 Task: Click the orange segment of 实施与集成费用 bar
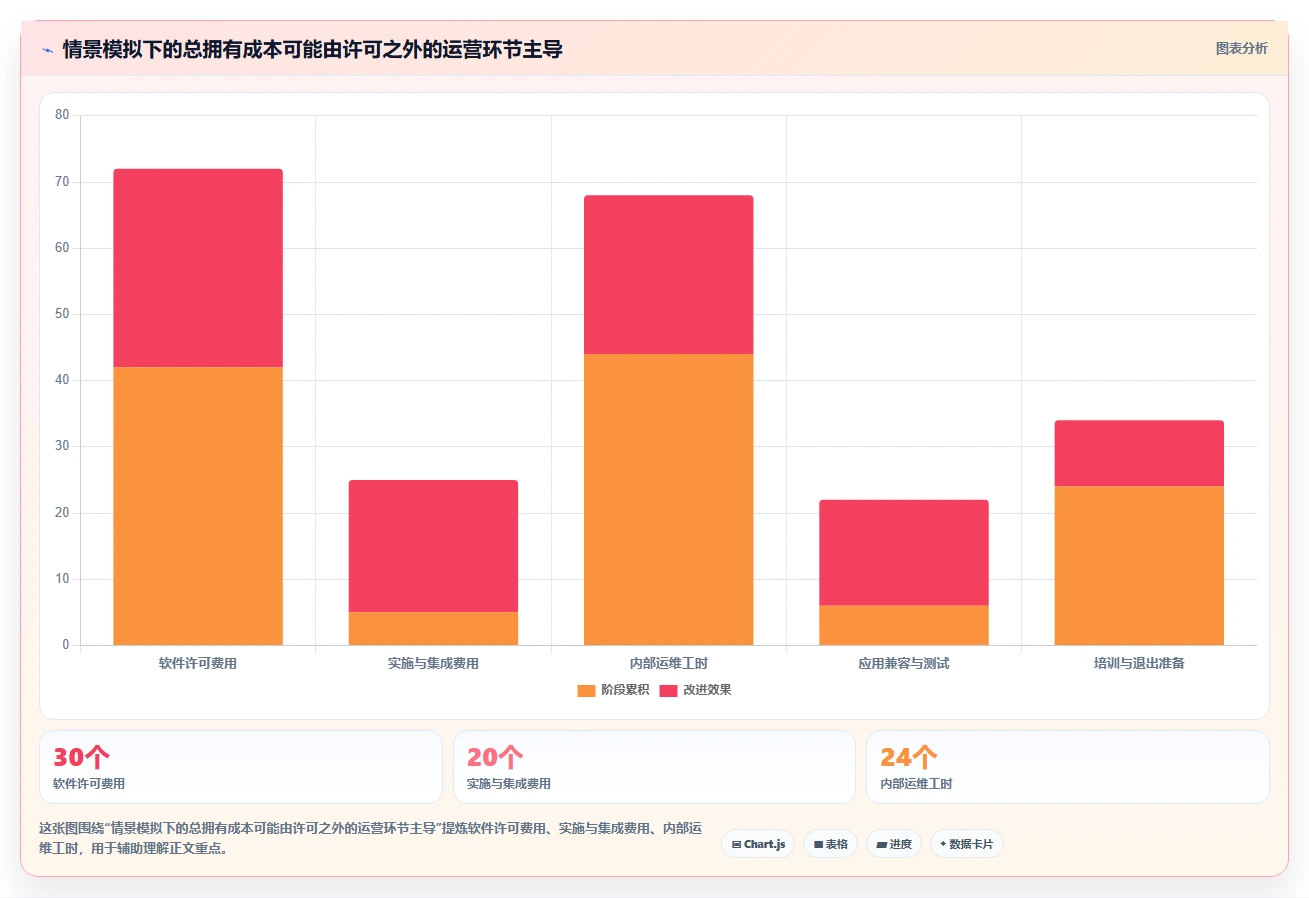click(433, 628)
